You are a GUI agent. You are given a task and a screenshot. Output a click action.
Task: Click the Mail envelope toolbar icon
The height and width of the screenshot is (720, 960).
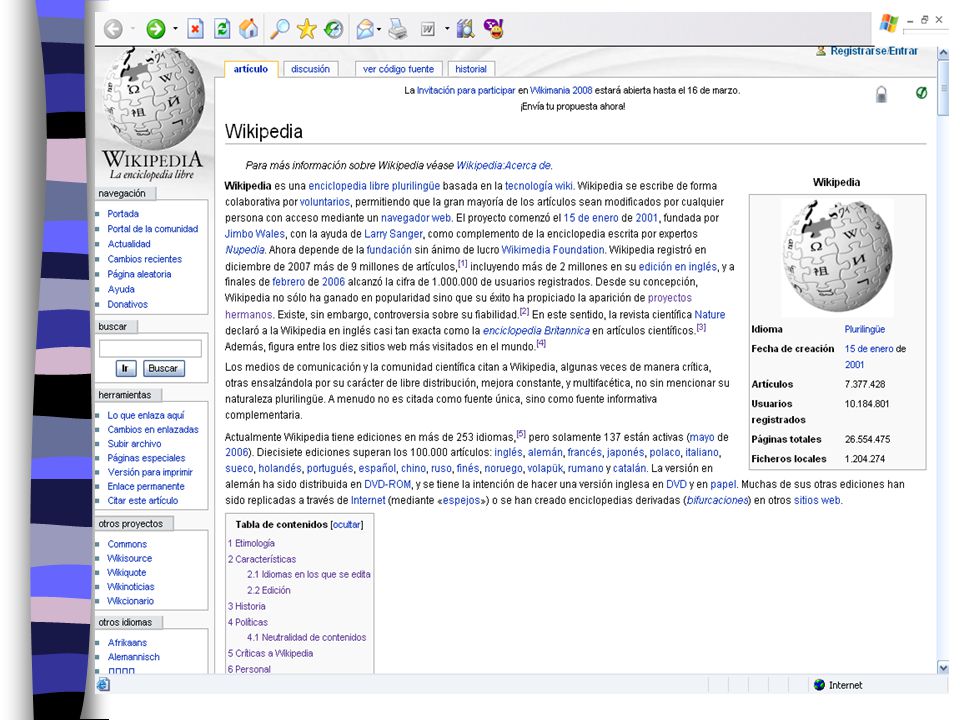pyautogui.click(x=366, y=29)
